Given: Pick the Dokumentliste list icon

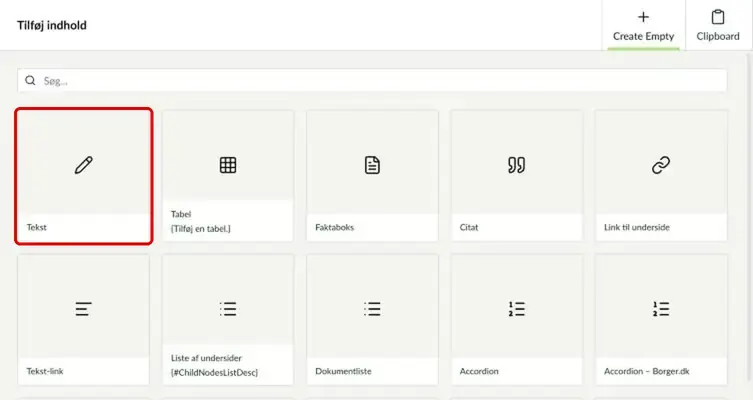Looking at the screenshot, I should click(372, 309).
